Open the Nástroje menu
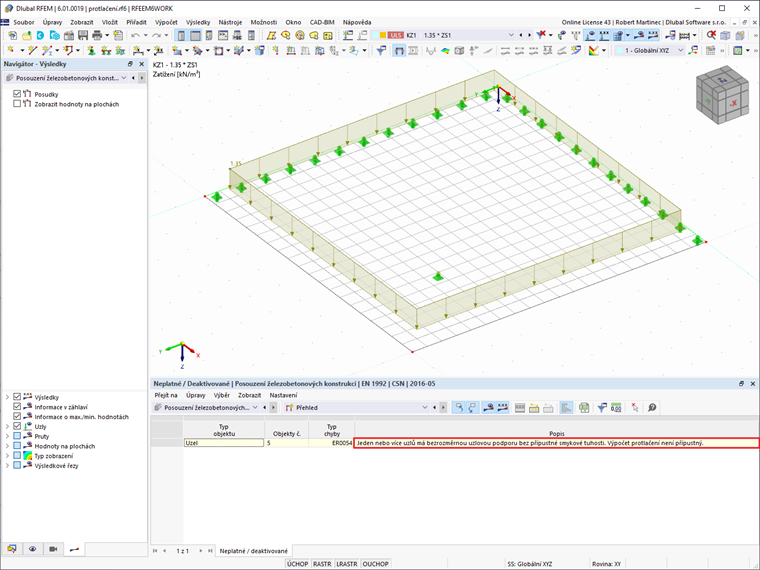This screenshot has height=570, width=760. (230, 22)
